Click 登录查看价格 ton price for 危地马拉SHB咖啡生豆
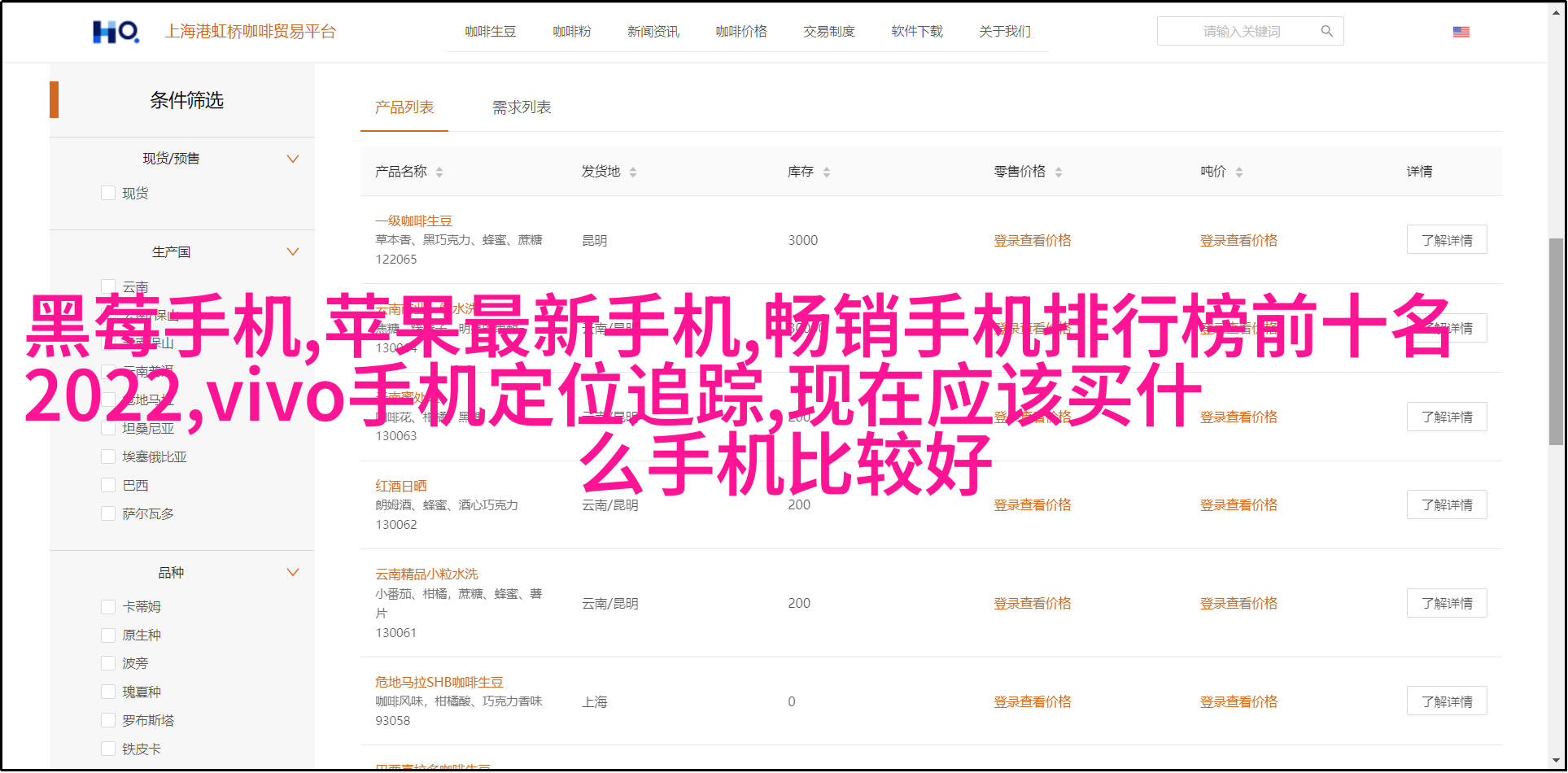Viewport: 1568px width, 773px height. coord(1238,701)
